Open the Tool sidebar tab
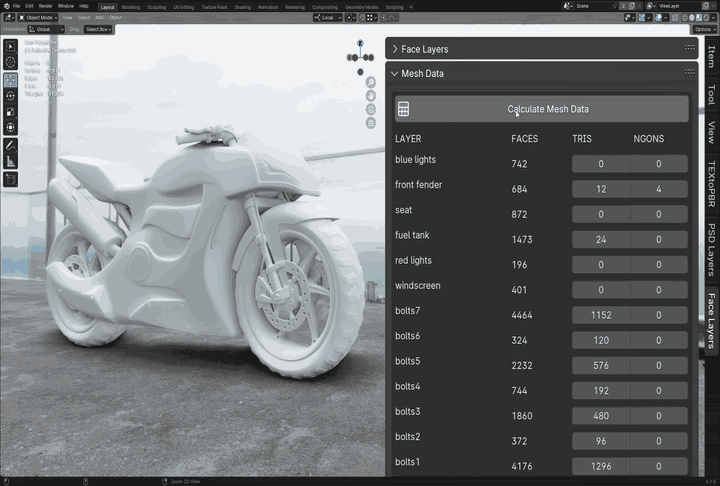Image resolution: width=720 pixels, height=486 pixels. coord(711,95)
